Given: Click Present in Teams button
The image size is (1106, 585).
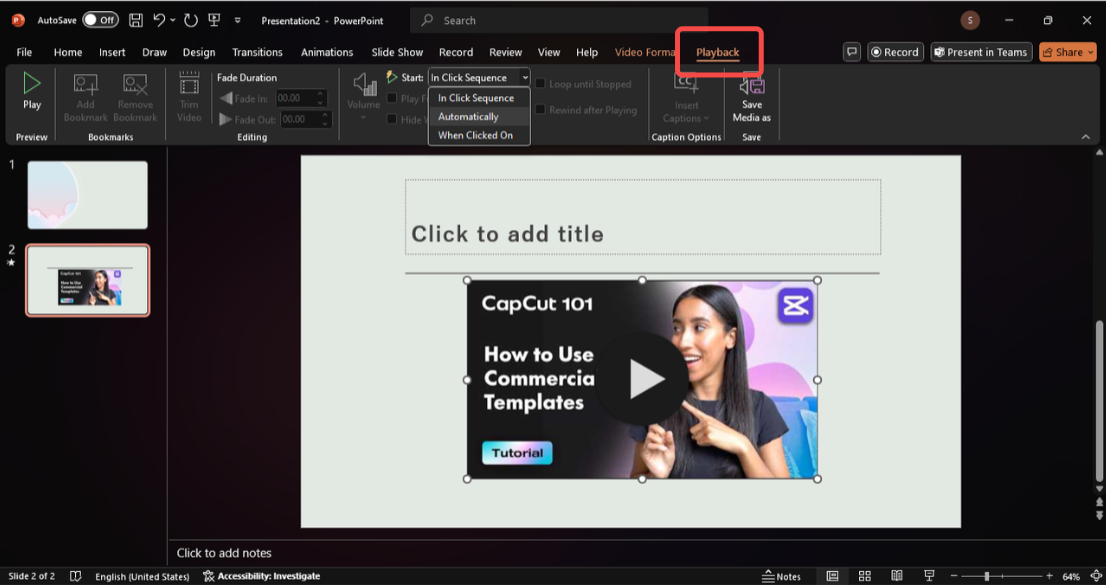Looking at the screenshot, I should click(x=981, y=52).
